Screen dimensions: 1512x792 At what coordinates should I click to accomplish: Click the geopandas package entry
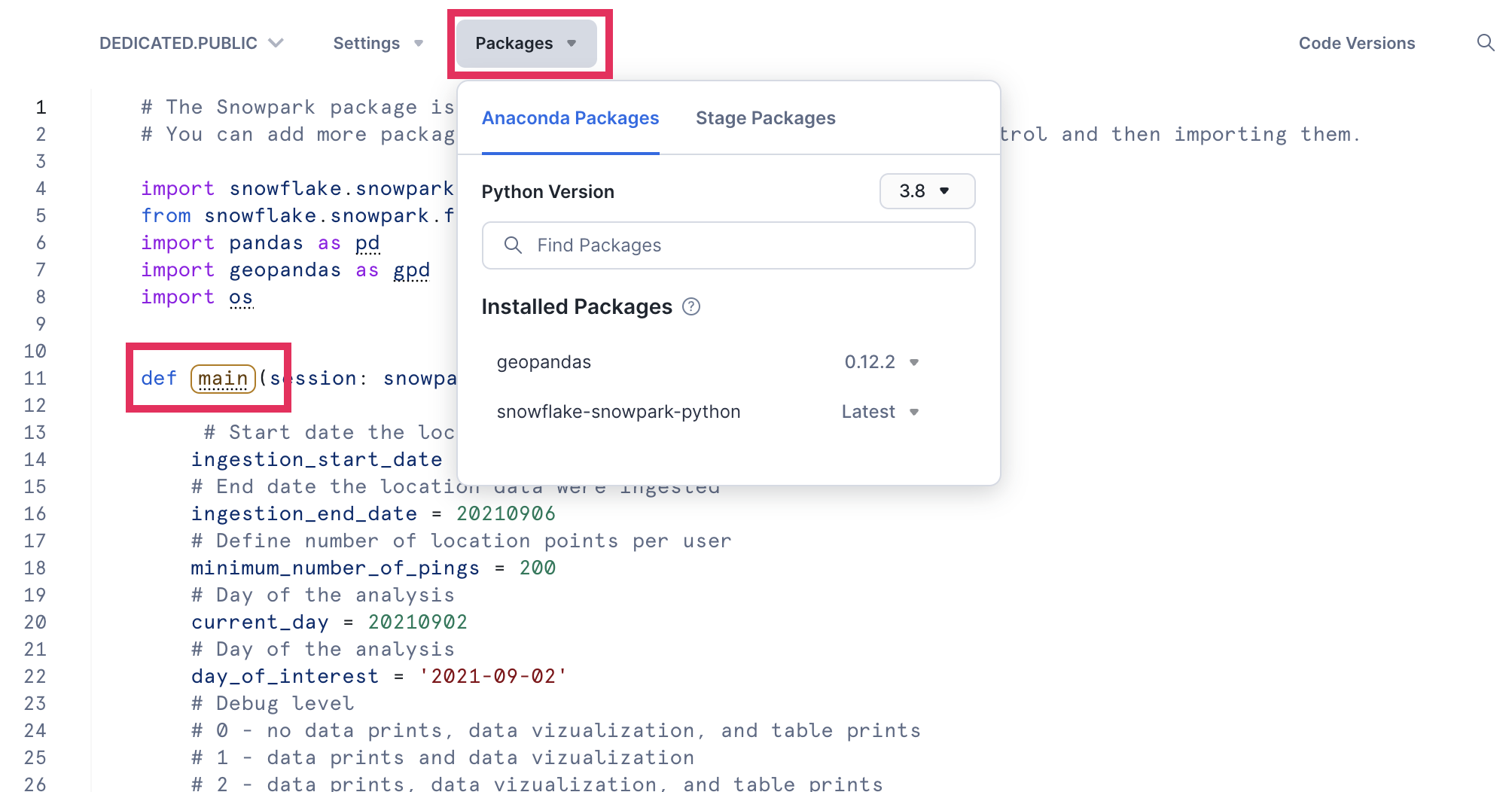coord(544,362)
